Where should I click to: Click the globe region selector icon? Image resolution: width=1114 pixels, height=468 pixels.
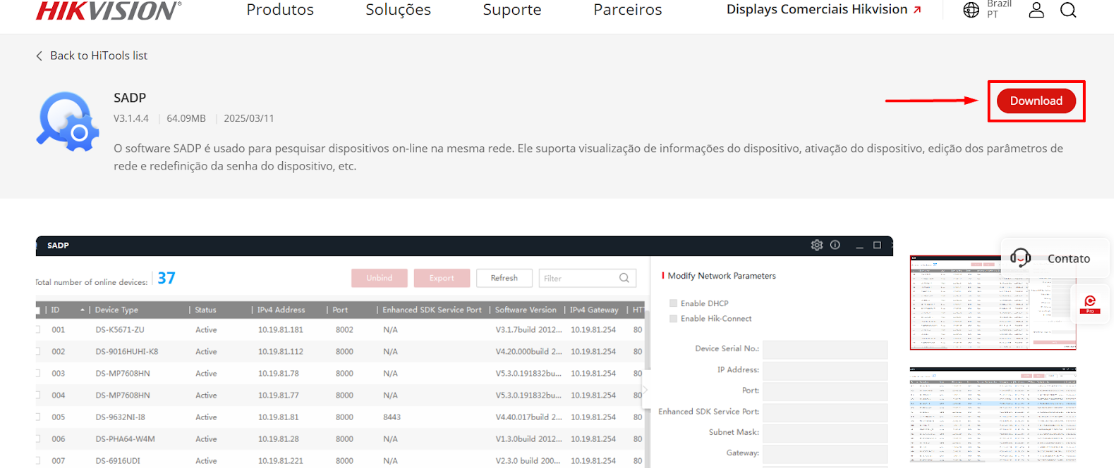[x=970, y=10]
